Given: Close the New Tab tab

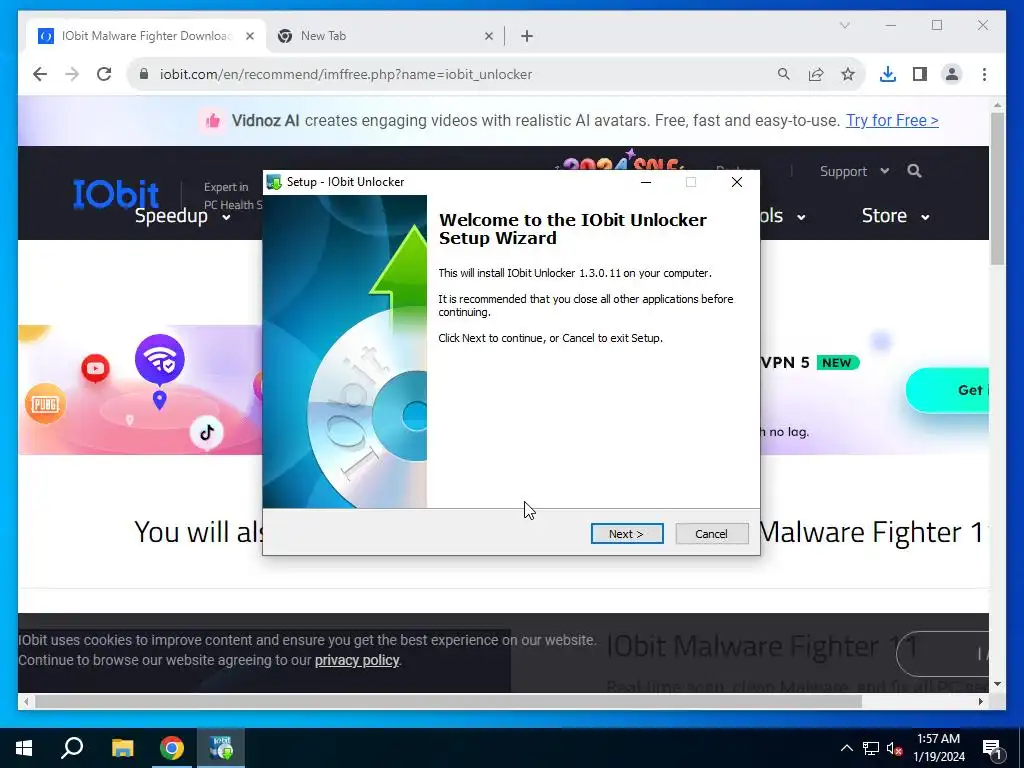Looking at the screenshot, I should click(x=488, y=36).
